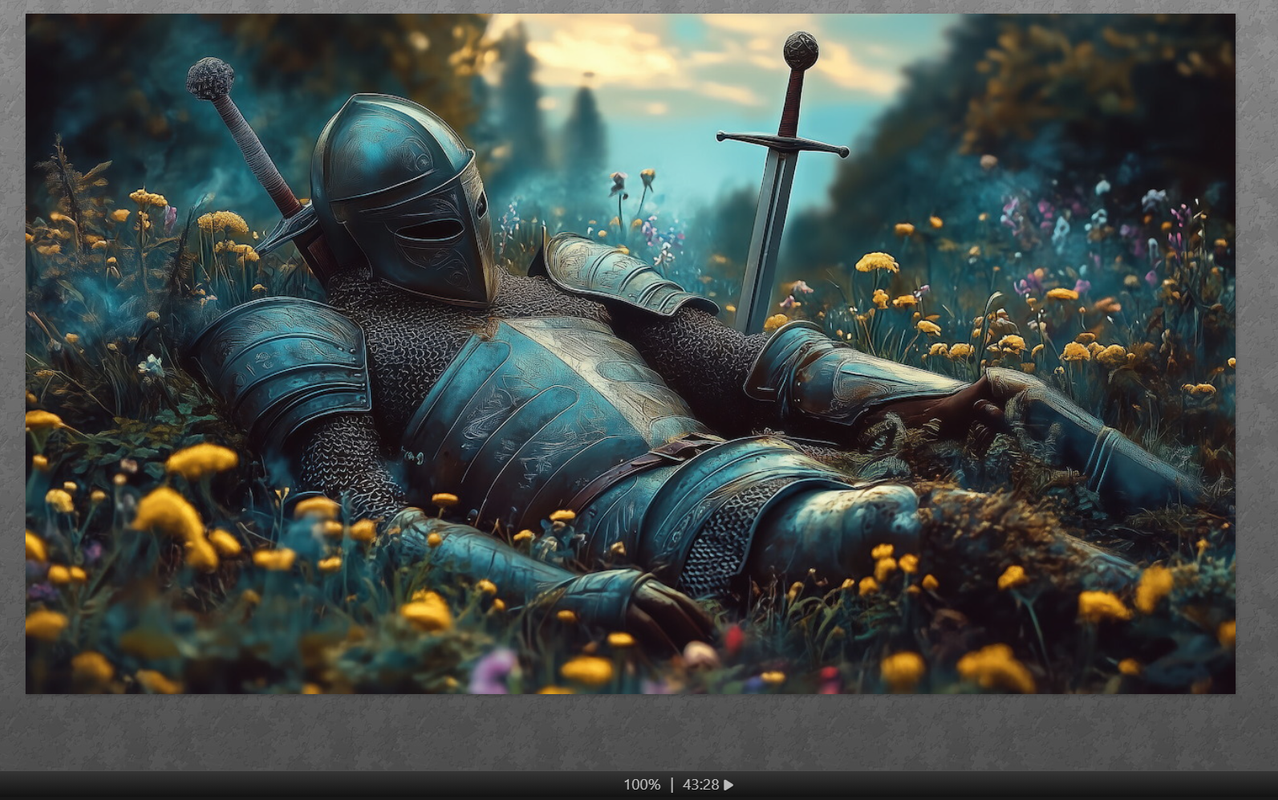The height and width of the screenshot is (800, 1278).
Task: Click the 43:28 timer value
Action: click(700, 785)
